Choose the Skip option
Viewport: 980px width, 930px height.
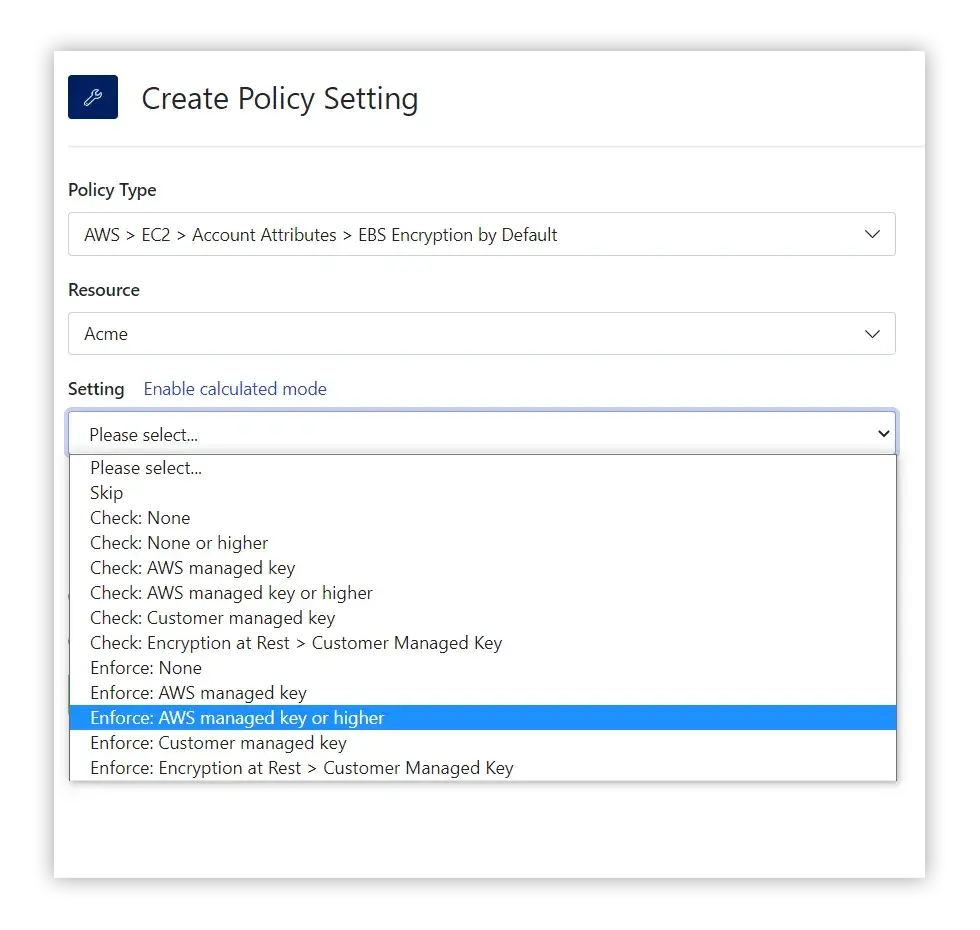[x=482, y=492]
